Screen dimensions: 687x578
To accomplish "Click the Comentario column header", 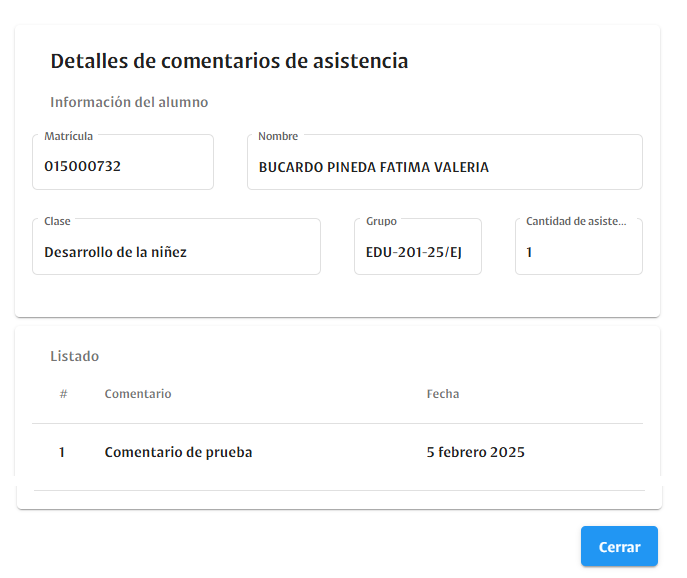I will click(x=138, y=394).
